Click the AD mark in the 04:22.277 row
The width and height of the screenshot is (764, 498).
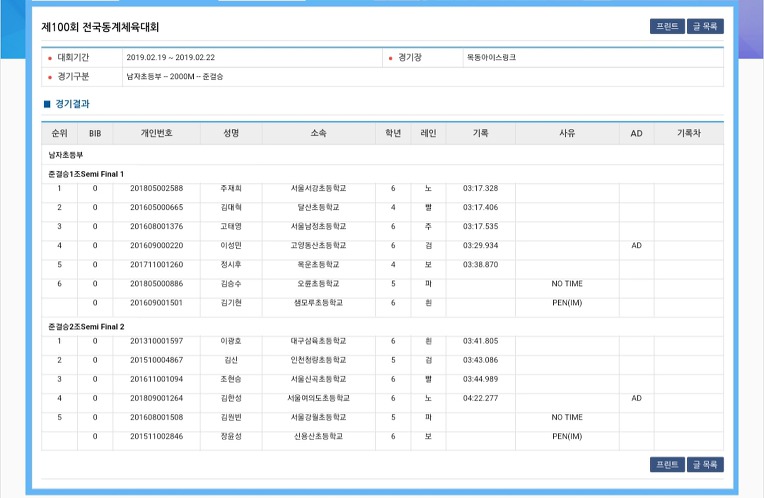click(636, 398)
